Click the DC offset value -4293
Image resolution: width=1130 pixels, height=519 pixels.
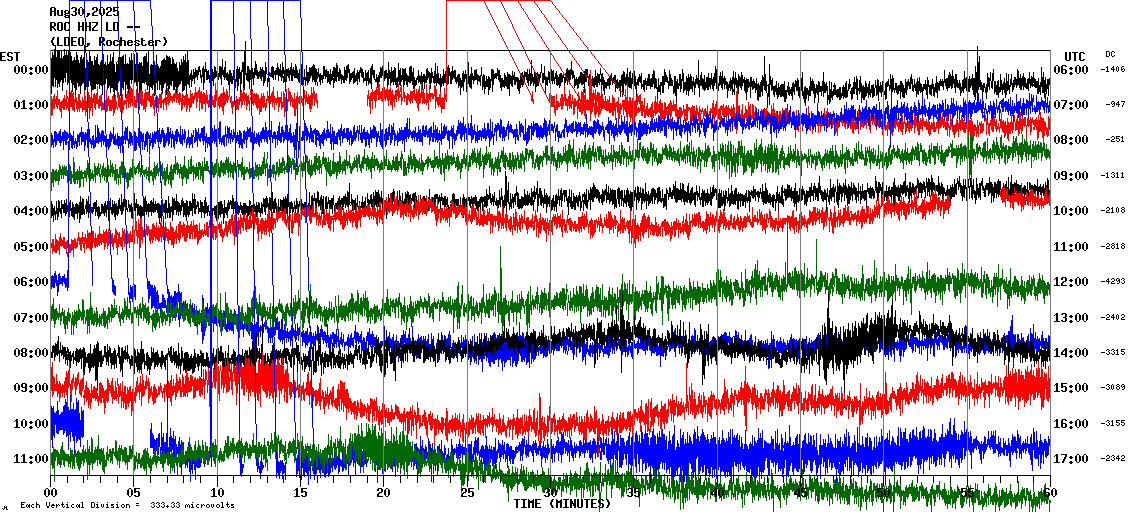(x=1114, y=282)
